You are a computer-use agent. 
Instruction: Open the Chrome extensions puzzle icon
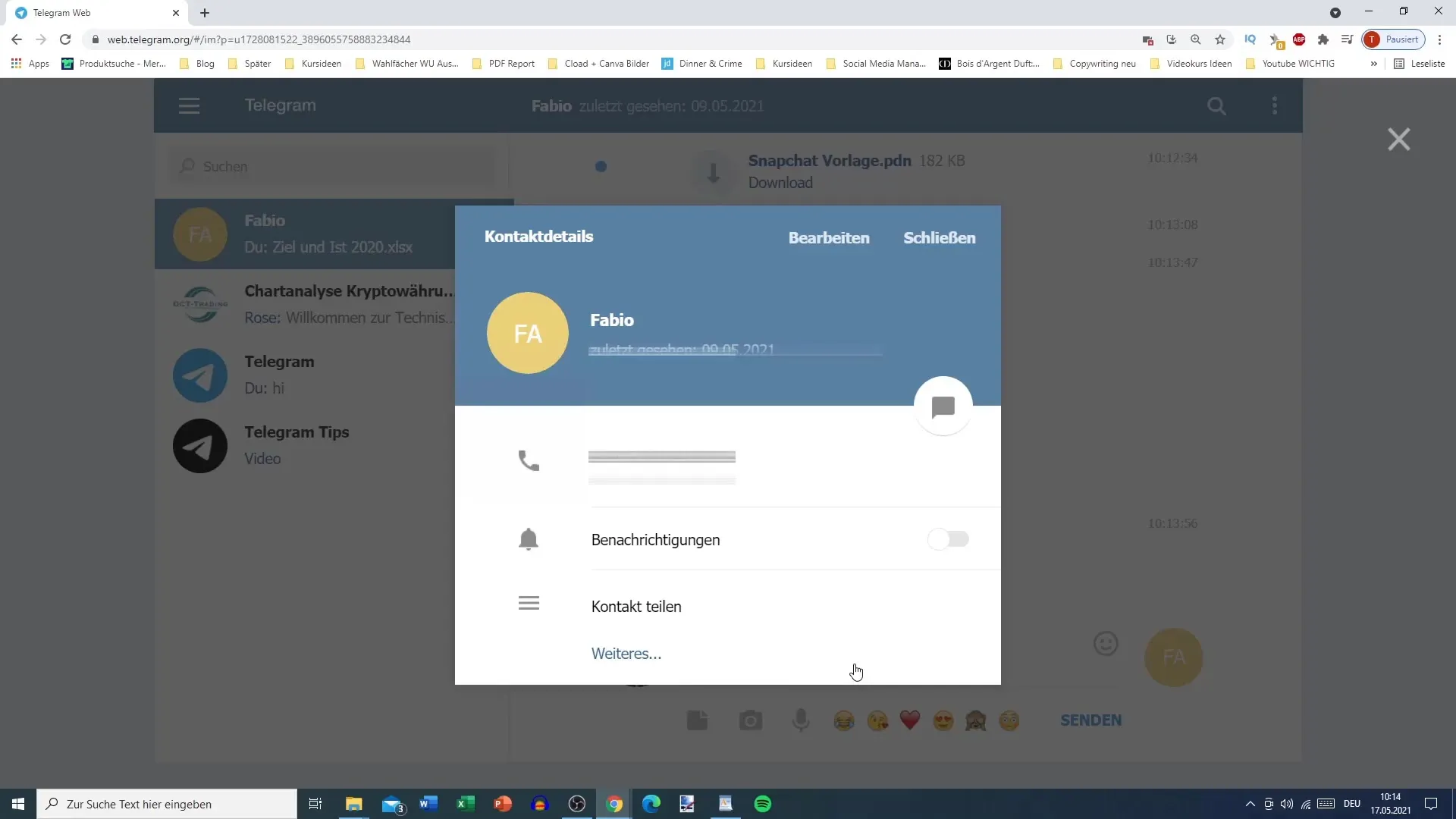[x=1323, y=39]
